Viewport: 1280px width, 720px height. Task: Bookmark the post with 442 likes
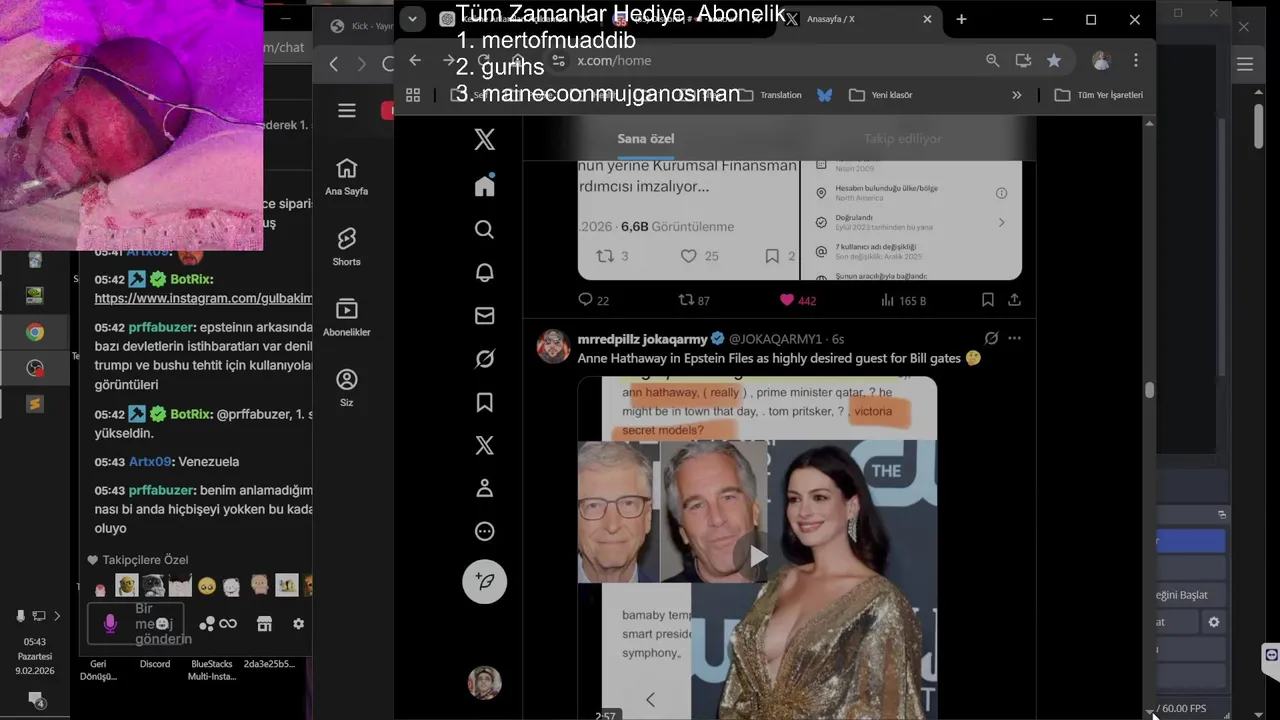coord(987,300)
